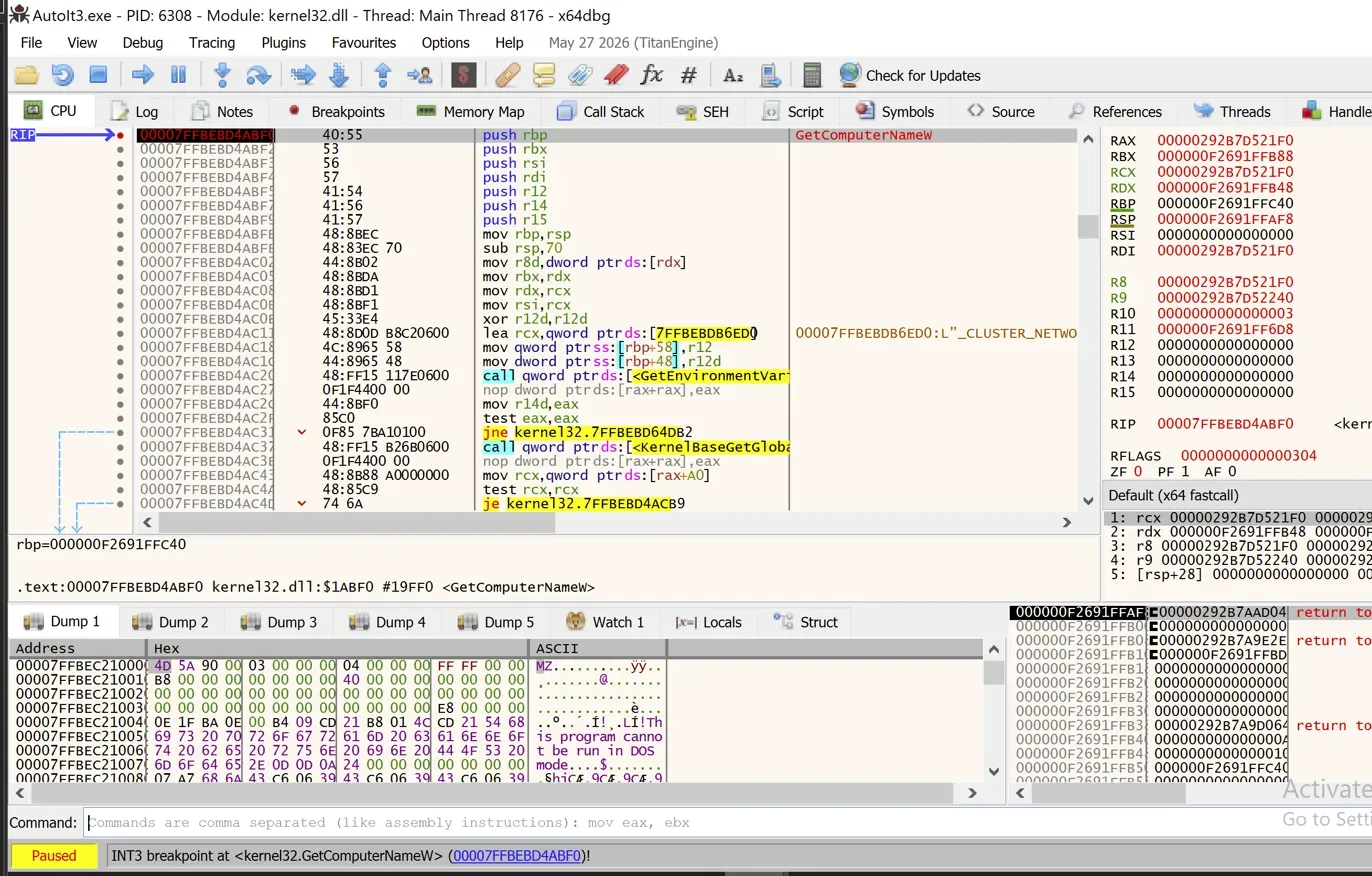Show comments via the yellow notes icon
The width and height of the screenshot is (1372, 876).
pyautogui.click(x=544, y=75)
